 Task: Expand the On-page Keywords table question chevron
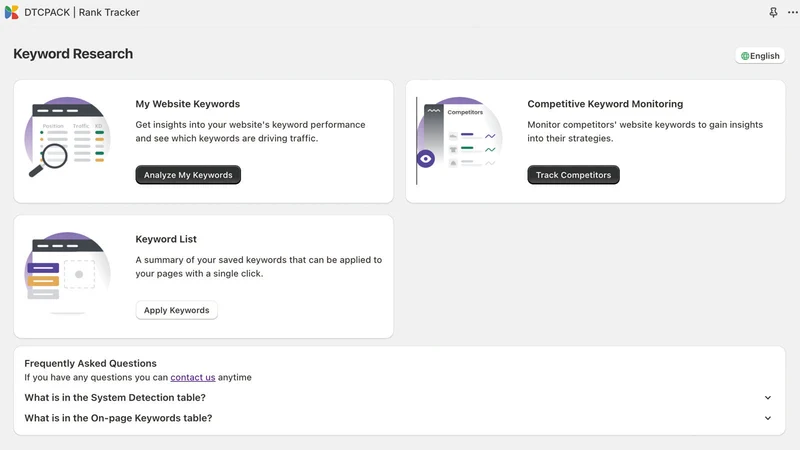[768, 418]
